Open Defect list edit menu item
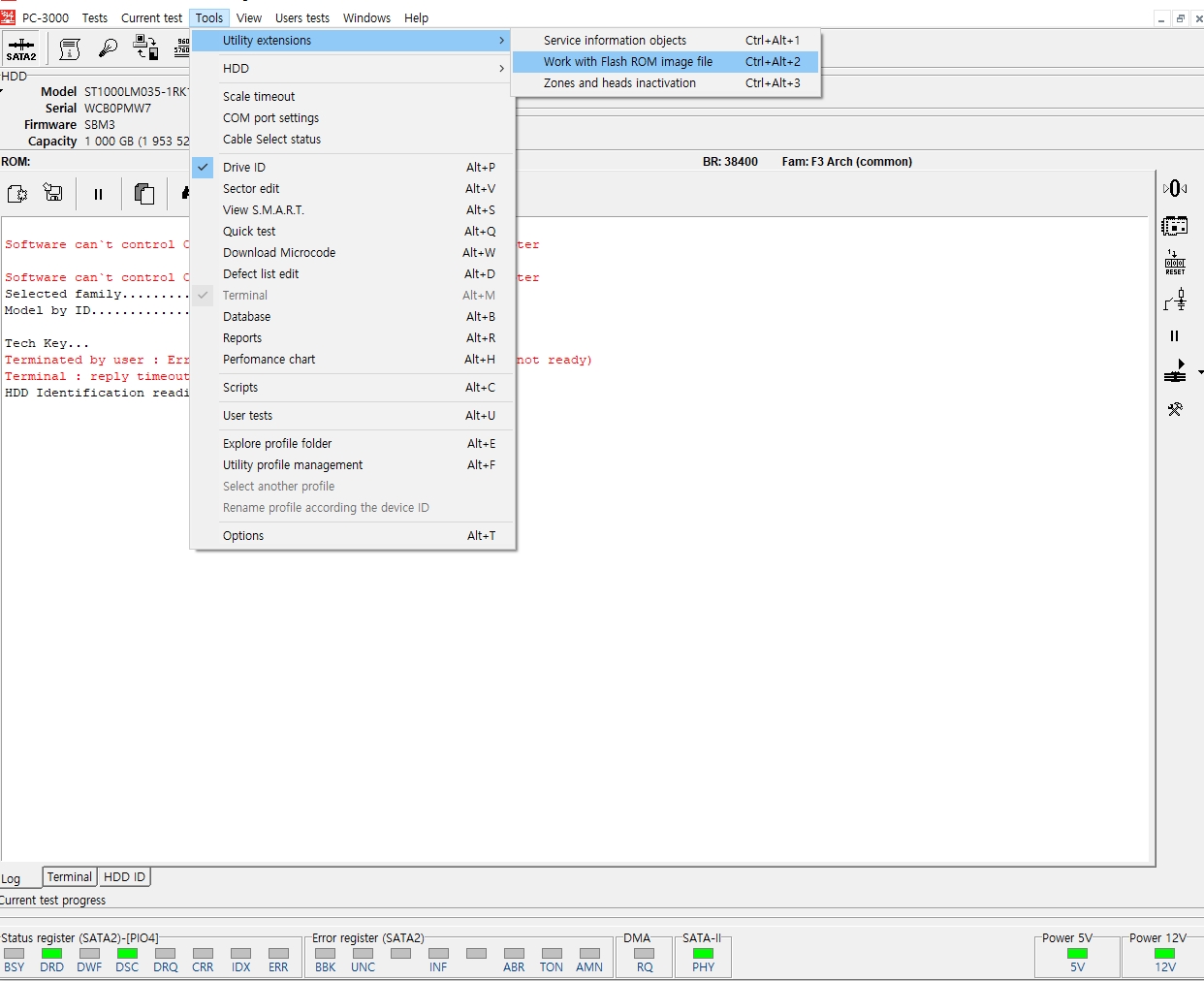Image resolution: width=1204 pixels, height=981 pixels. pos(353,274)
